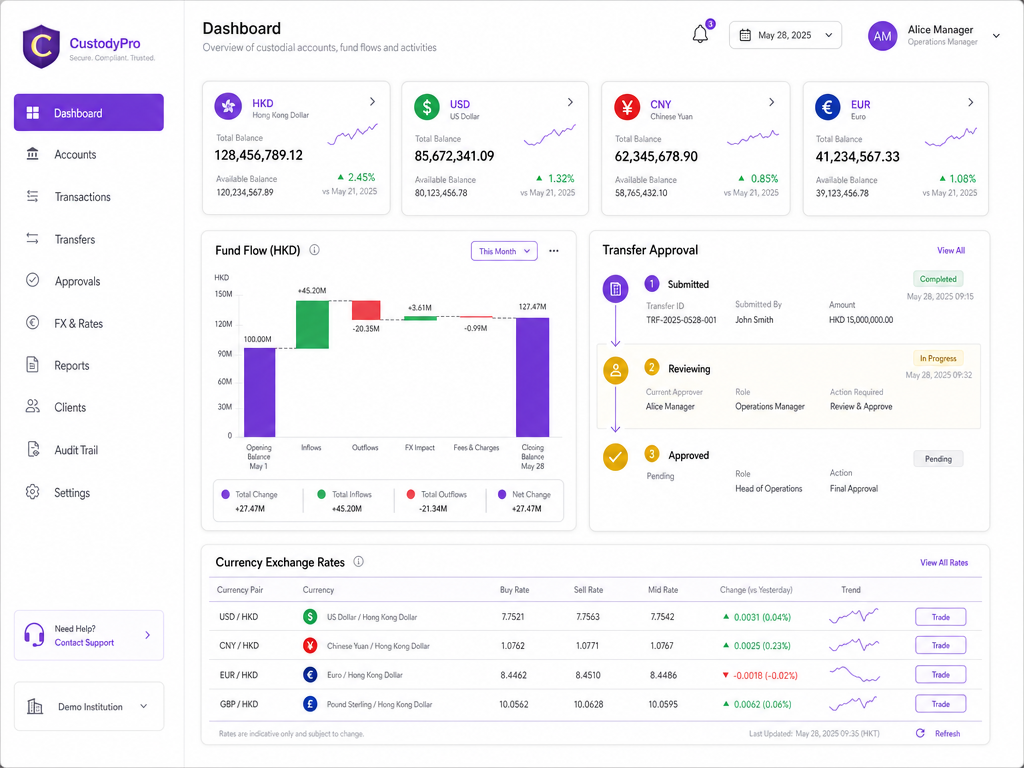The width and height of the screenshot is (1024, 768).
Task: Open the notifications bell
Action: pyautogui.click(x=700, y=34)
